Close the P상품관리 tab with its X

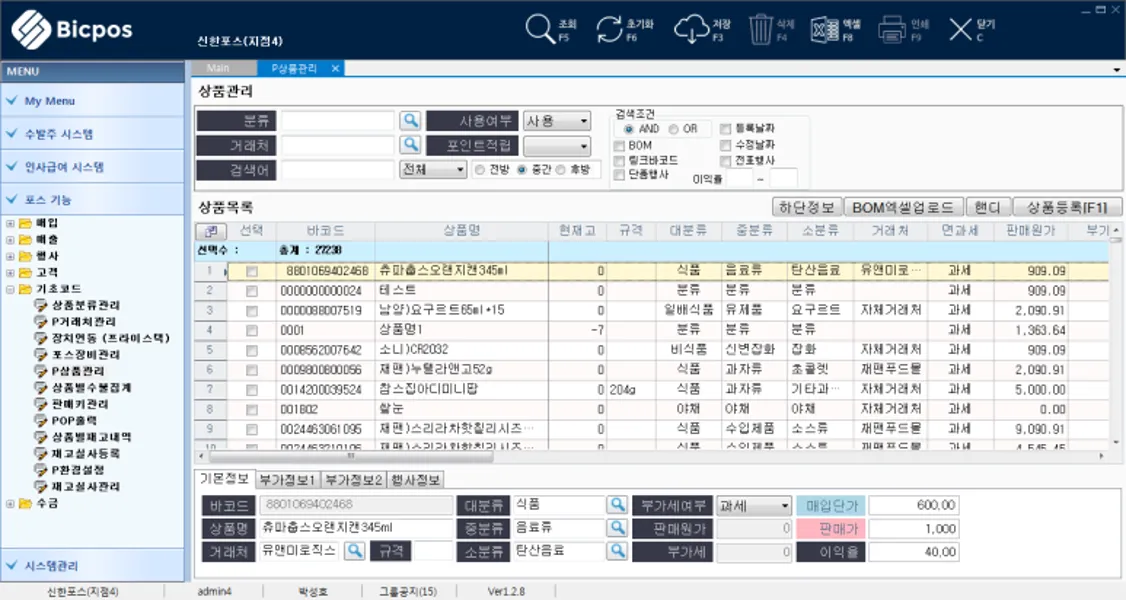(335, 68)
